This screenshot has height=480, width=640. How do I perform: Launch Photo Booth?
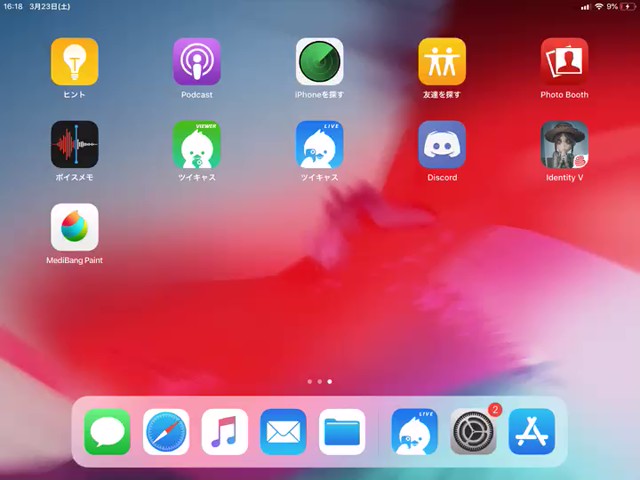(x=564, y=62)
